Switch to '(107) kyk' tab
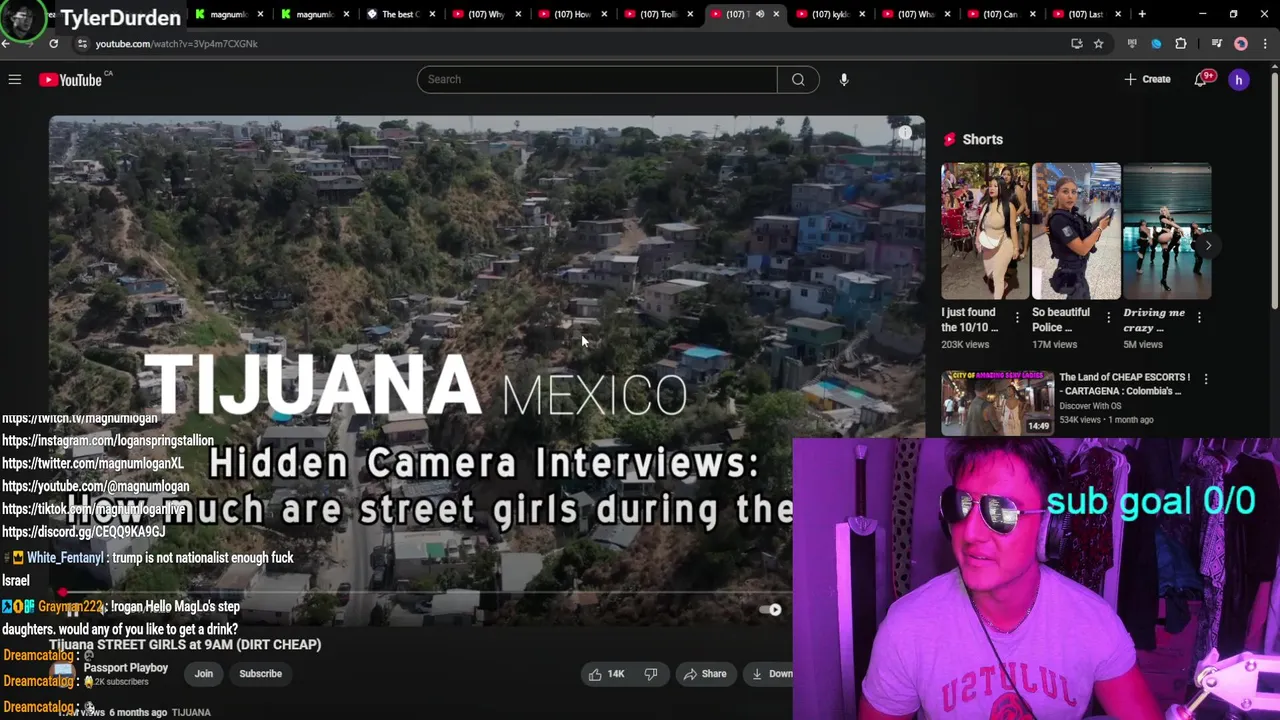Viewport: 1280px width, 720px height. pos(829,14)
